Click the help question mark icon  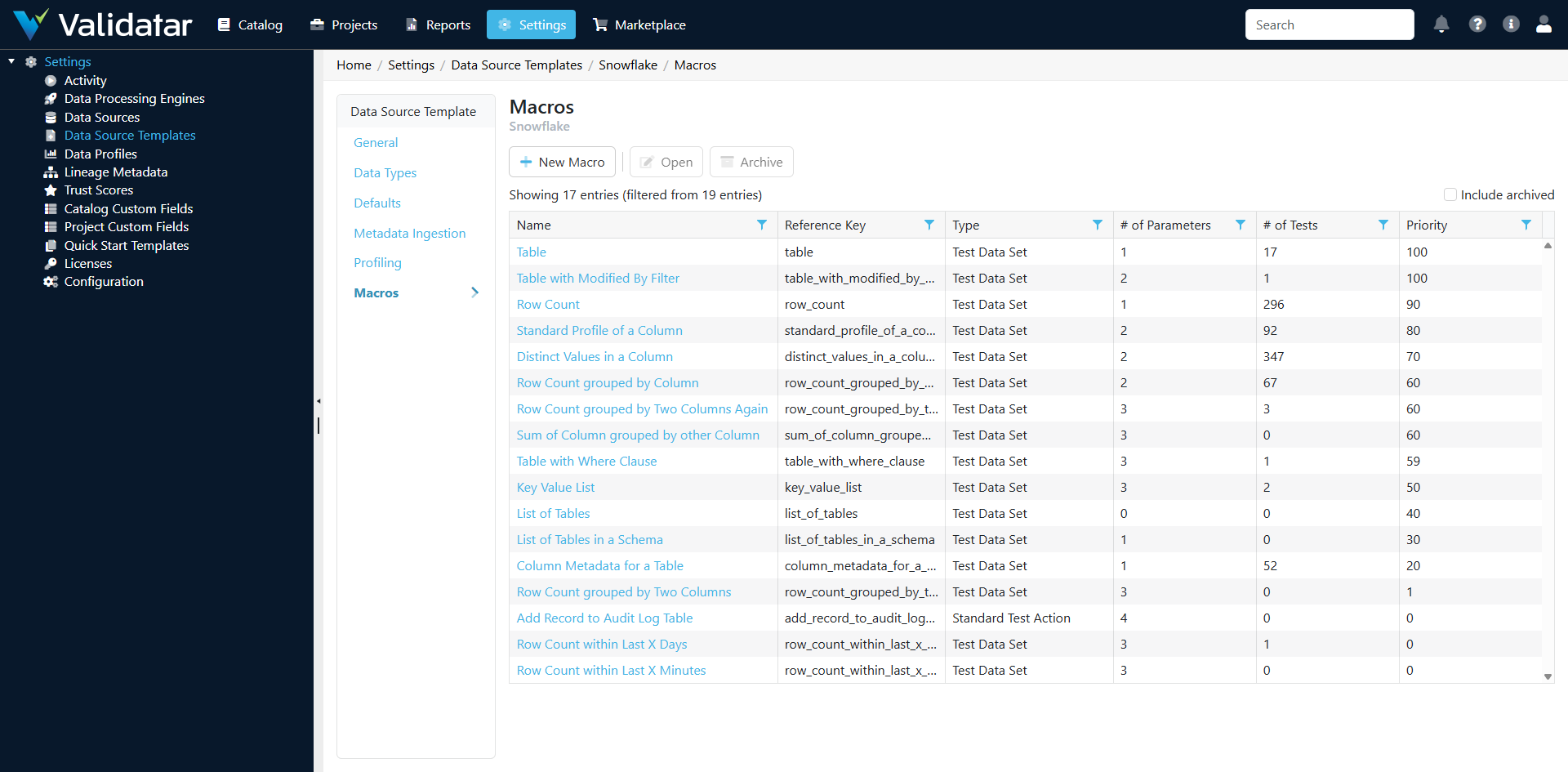click(x=1477, y=25)
